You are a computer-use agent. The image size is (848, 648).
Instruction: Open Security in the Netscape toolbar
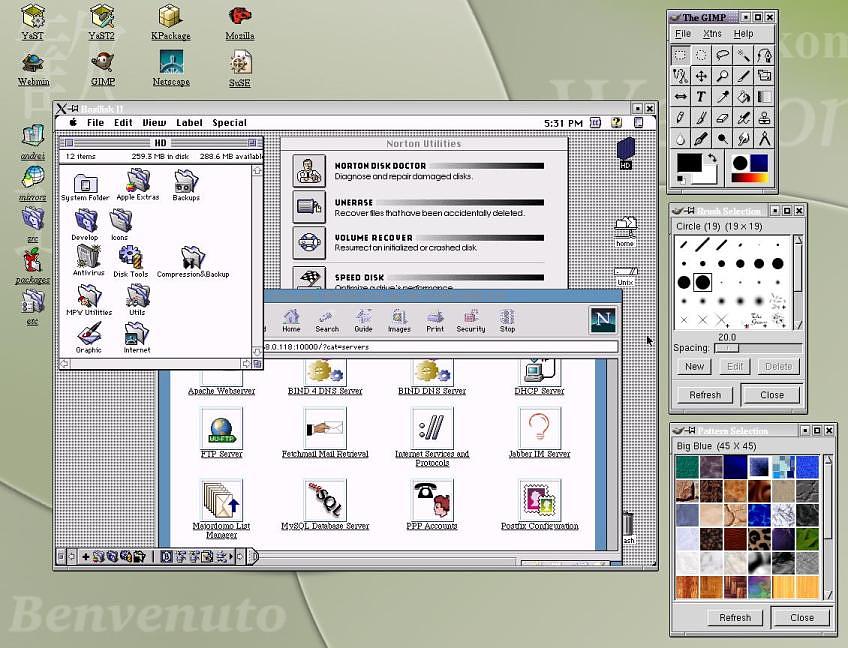(x=471, y=321)
